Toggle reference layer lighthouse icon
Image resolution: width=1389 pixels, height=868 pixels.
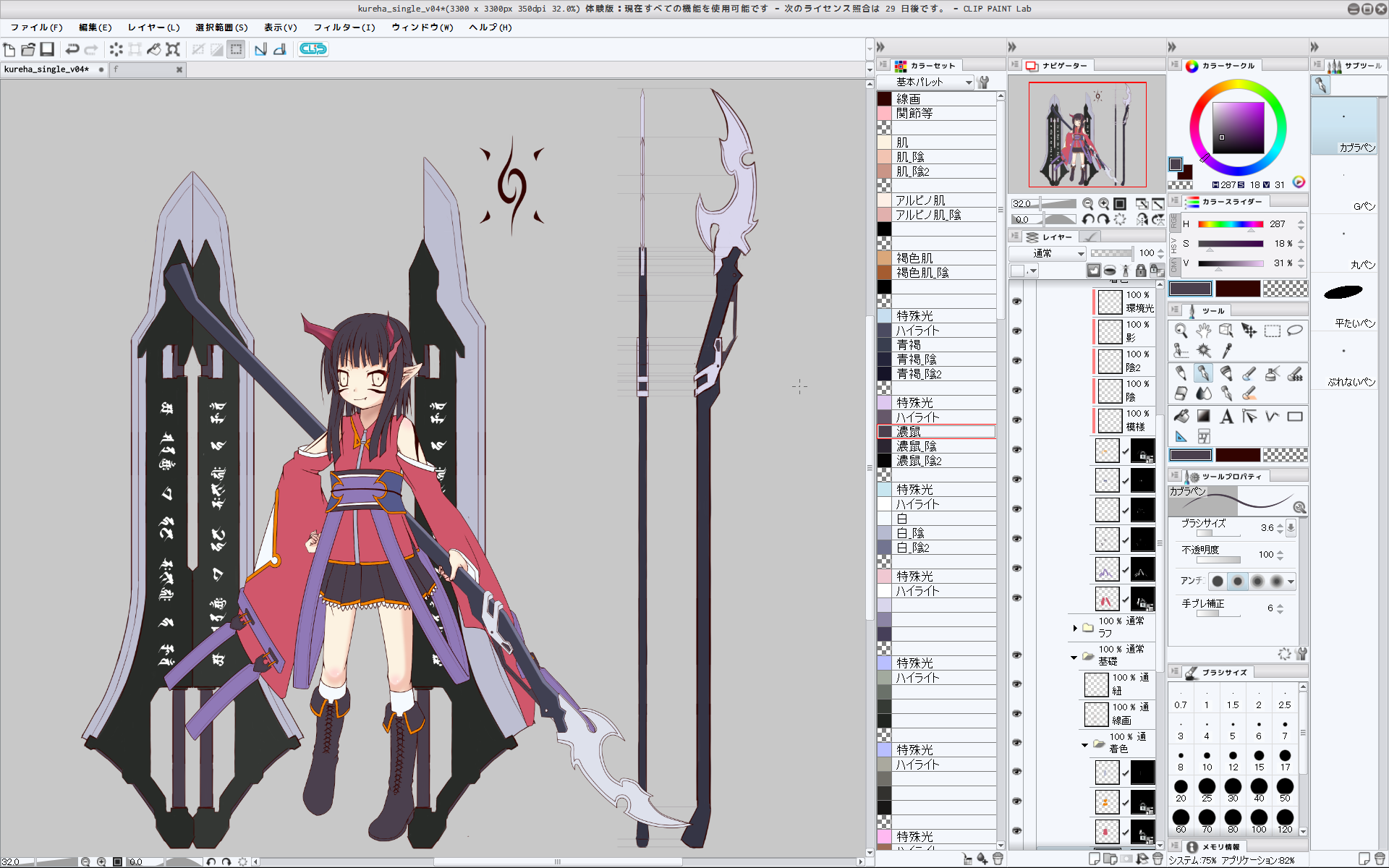pos(1125,271)
